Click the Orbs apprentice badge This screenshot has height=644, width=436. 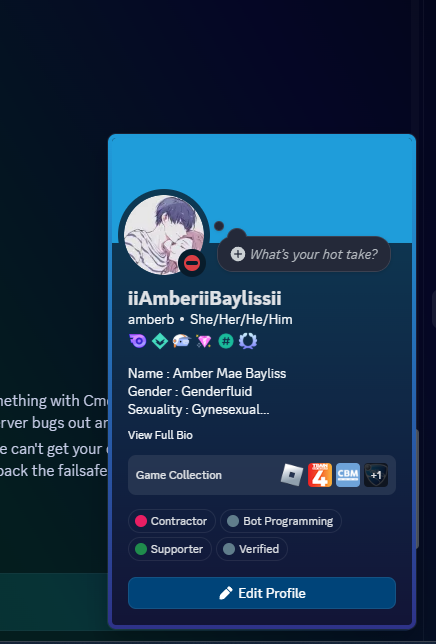181,341
